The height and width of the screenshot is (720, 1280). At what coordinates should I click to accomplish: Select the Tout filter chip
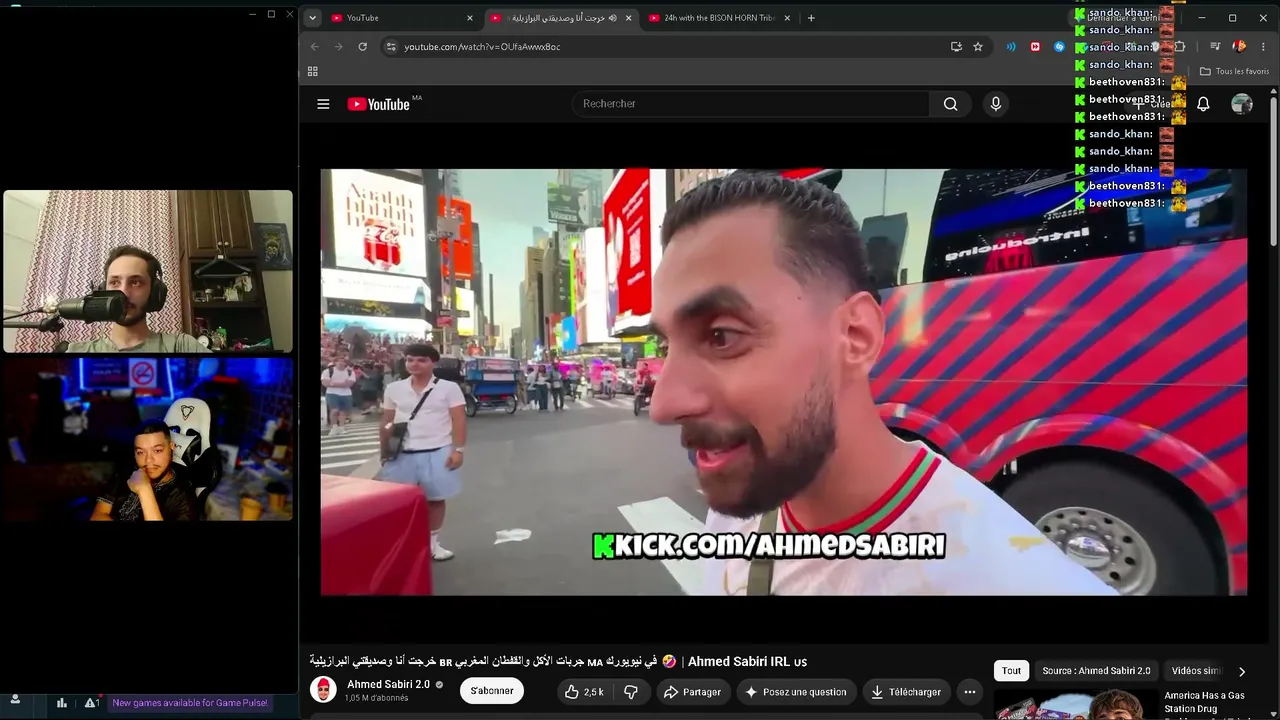(1012, 671)
